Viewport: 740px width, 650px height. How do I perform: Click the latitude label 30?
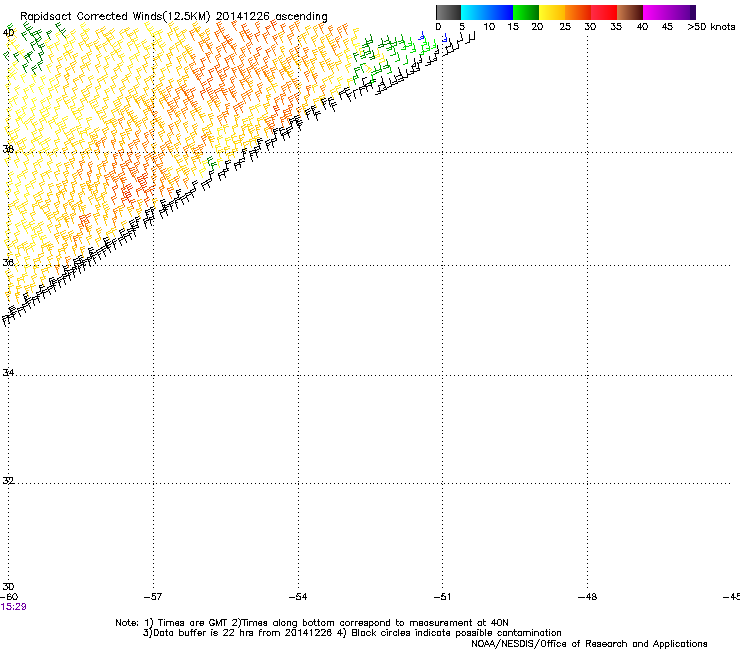(x=8, y=586)
